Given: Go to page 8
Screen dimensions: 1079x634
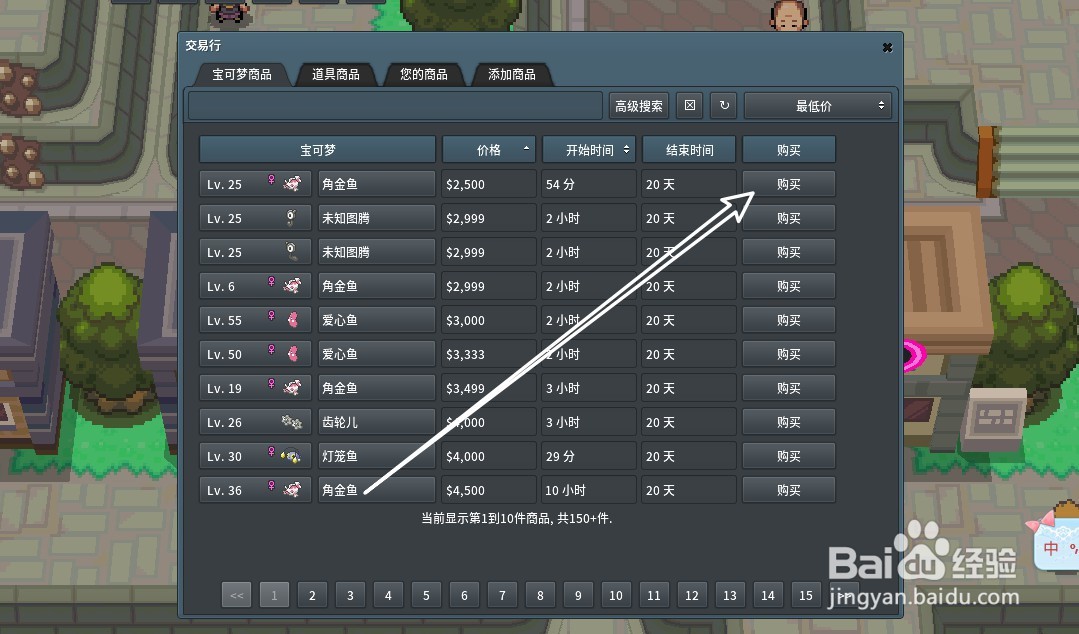Looking at the screenshot, I should point(540,595).
